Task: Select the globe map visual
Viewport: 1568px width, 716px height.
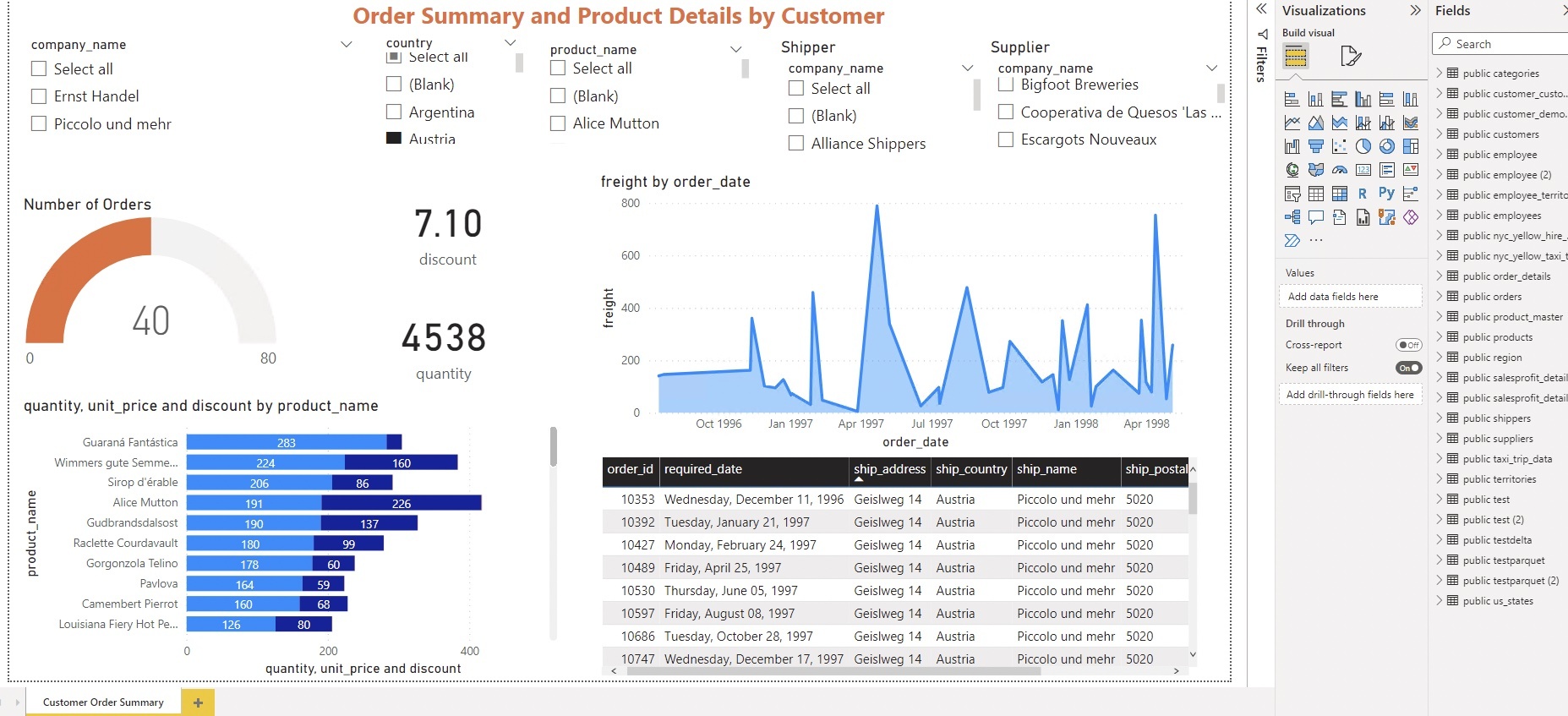Action: coord(1292,170)
